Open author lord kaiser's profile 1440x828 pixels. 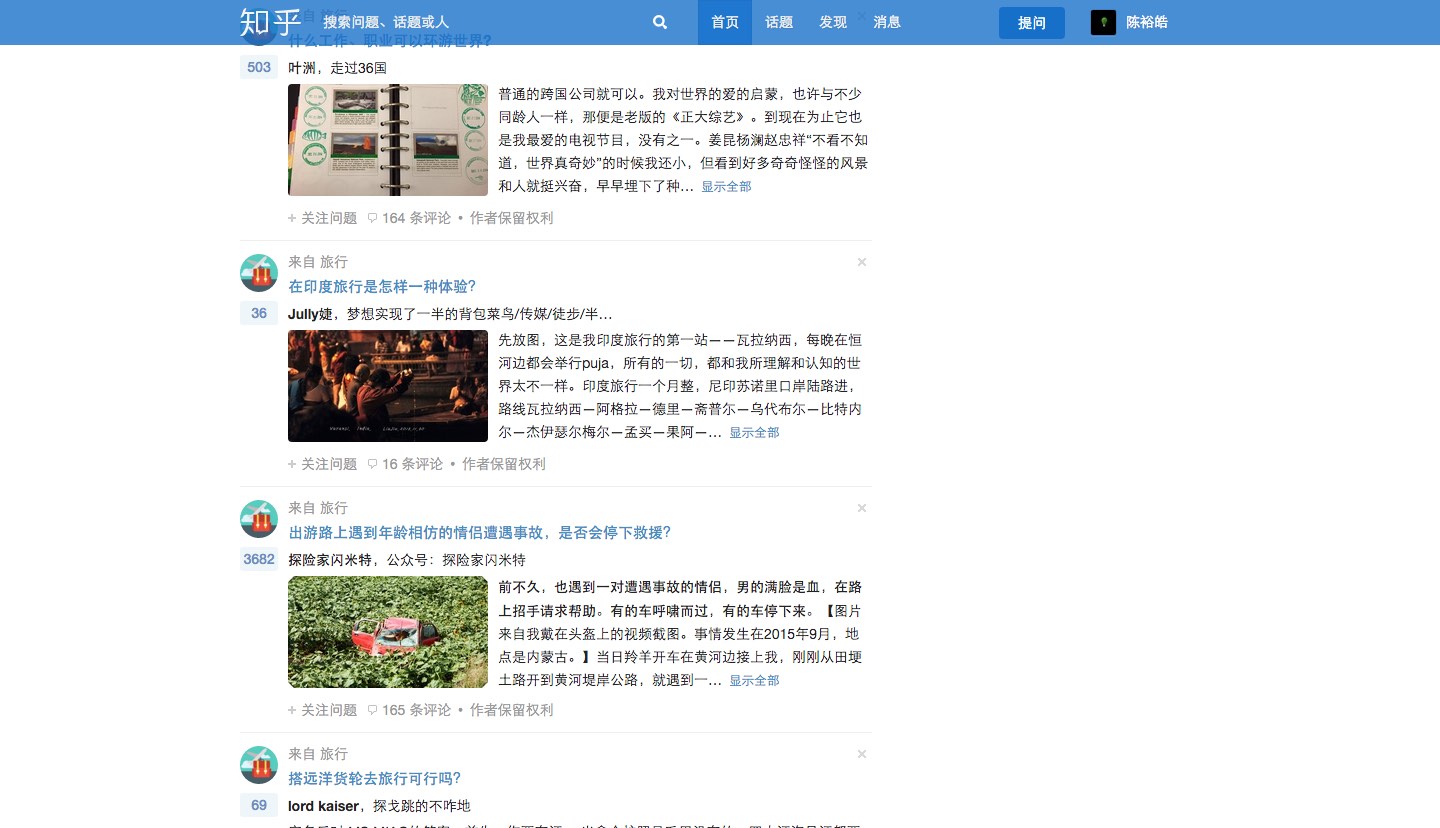click(x=323, y=806)
